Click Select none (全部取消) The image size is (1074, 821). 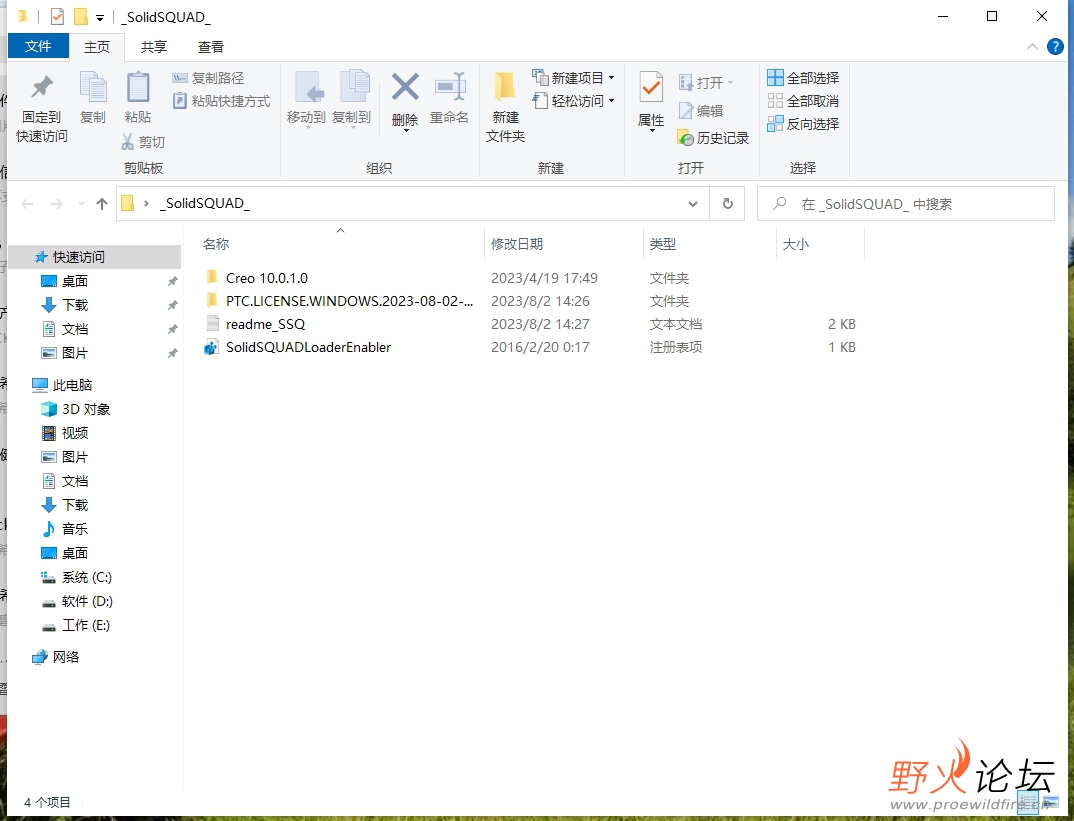click(803, 101)
